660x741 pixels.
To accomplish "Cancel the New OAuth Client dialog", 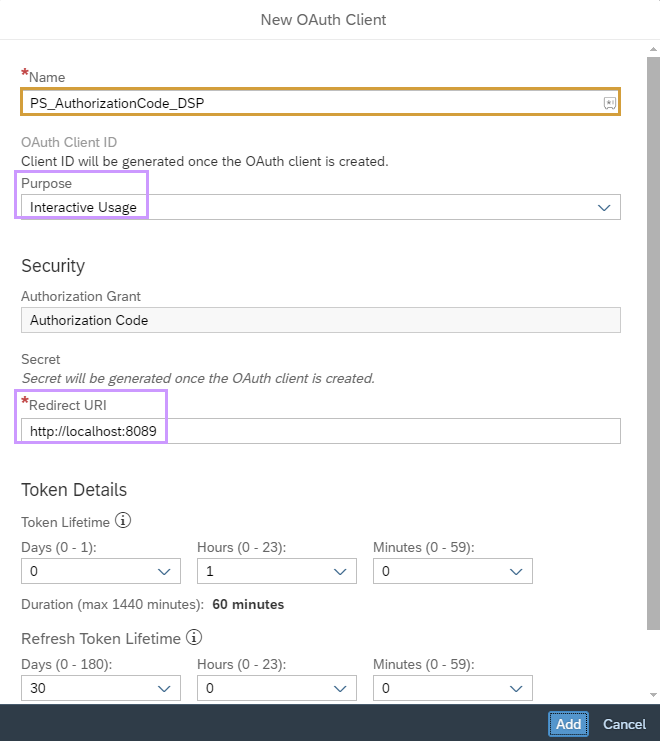I will 624,724.
